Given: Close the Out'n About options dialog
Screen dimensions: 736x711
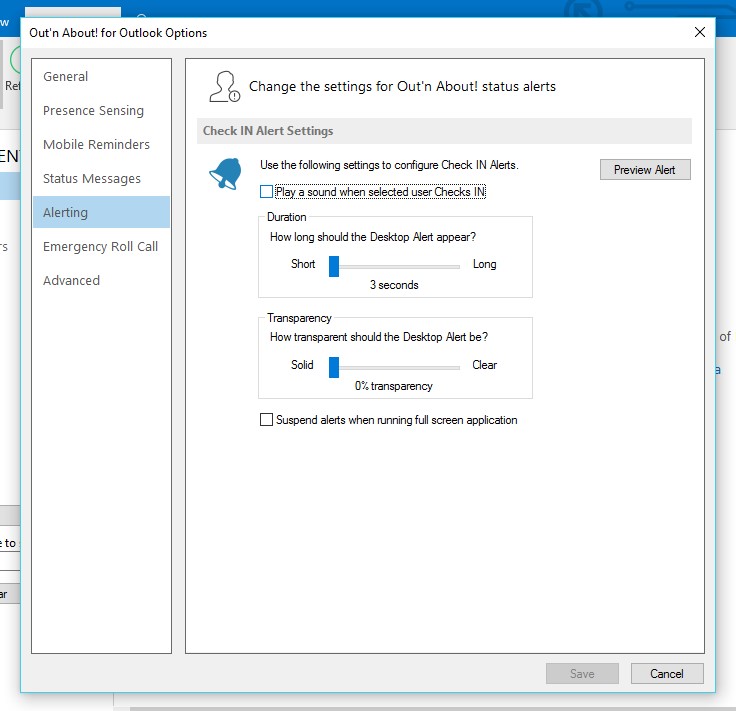Looking at the screenshot, I should coord(699,32).
